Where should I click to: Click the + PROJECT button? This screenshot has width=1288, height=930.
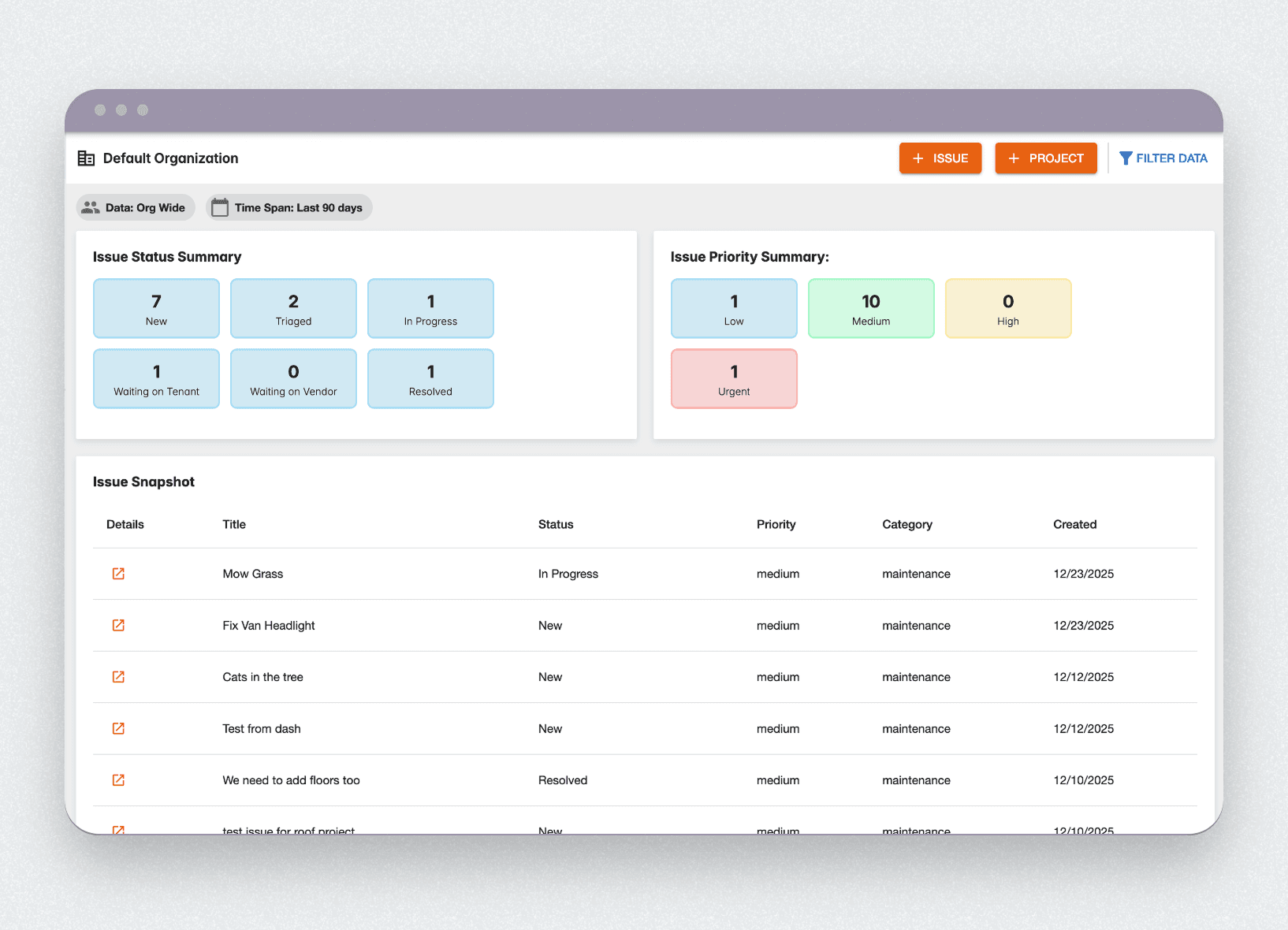point(1045,158)
